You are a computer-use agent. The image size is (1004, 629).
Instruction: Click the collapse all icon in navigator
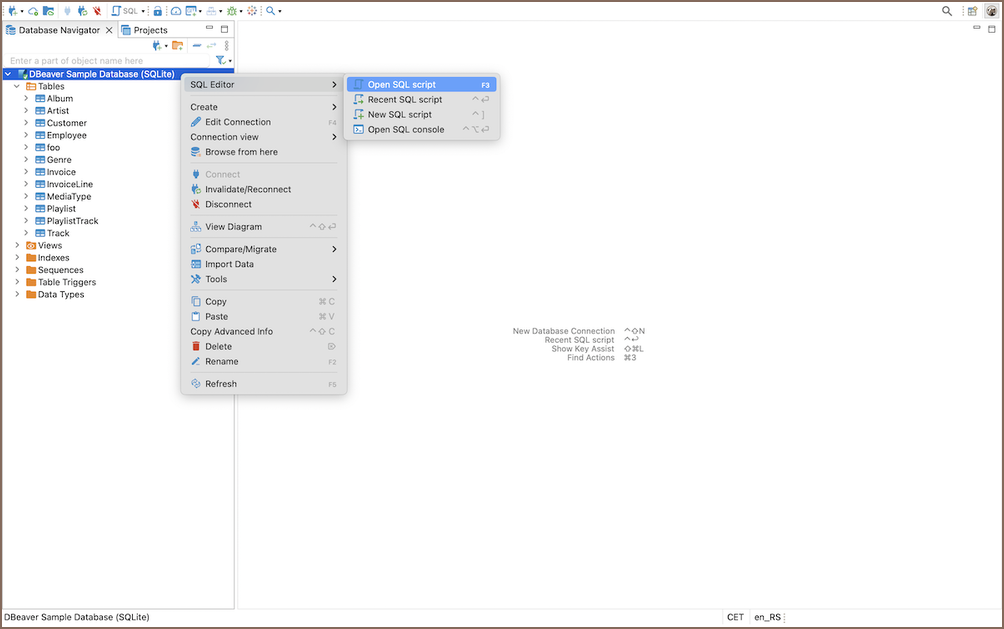197,46
